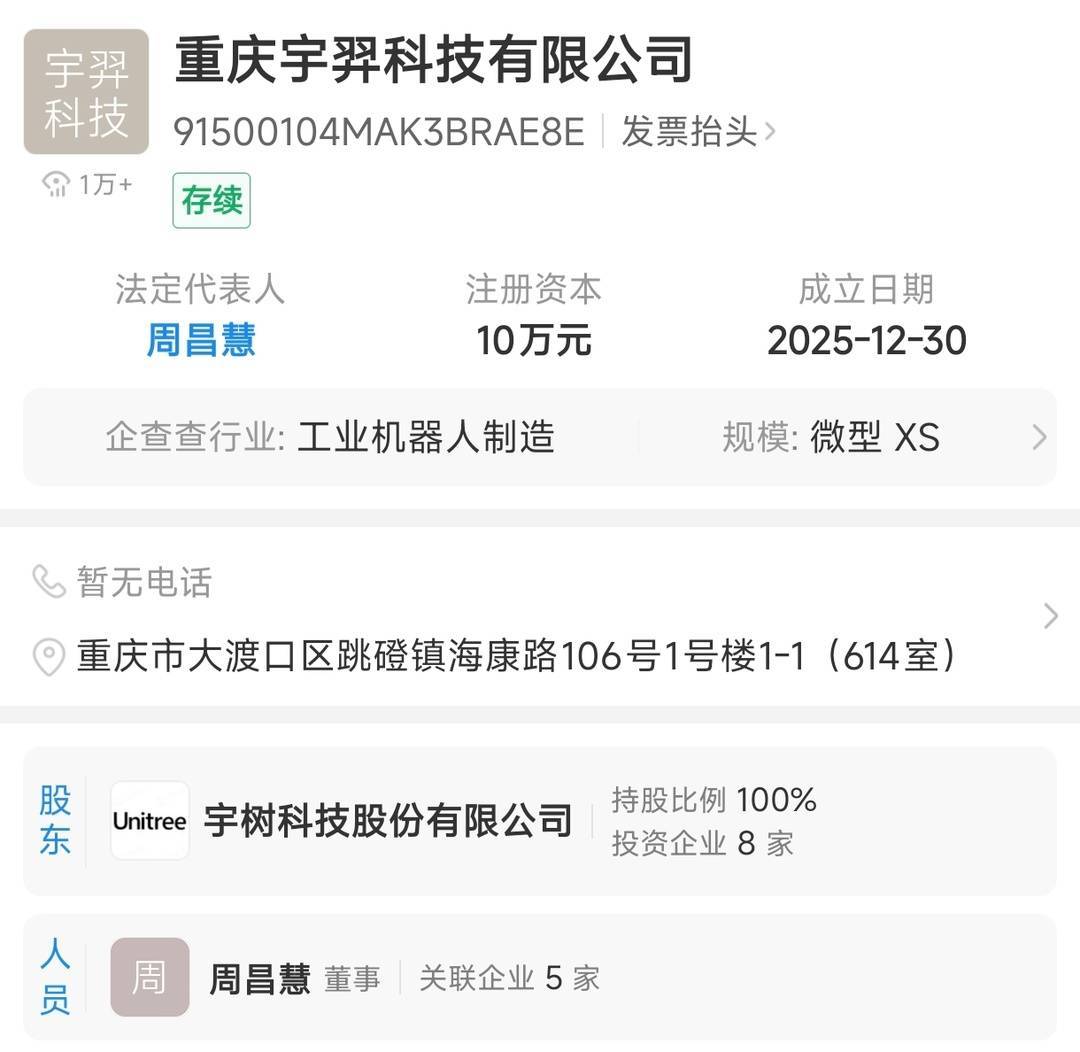Open 发票抬头 invoice header link
The width and height of the screenshot is (1080, 1052).
tap(688, 131)
